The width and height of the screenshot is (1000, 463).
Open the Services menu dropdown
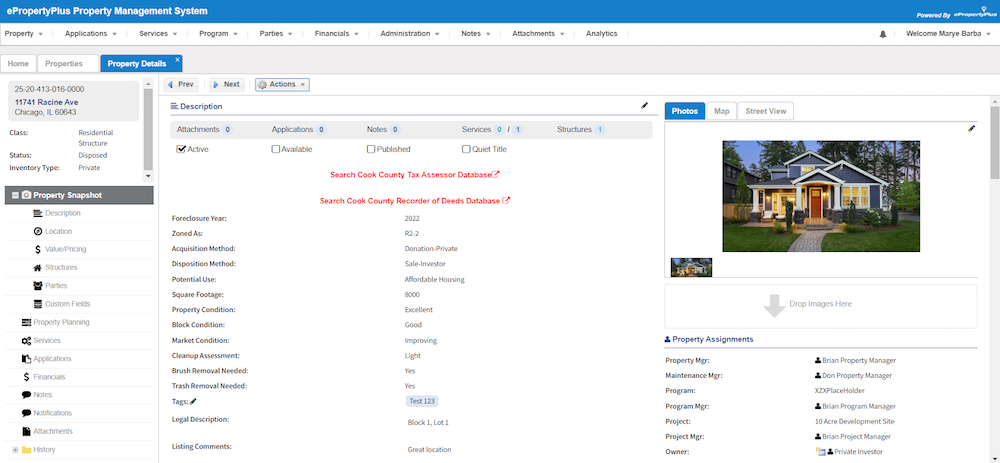(x=158, y=34)
